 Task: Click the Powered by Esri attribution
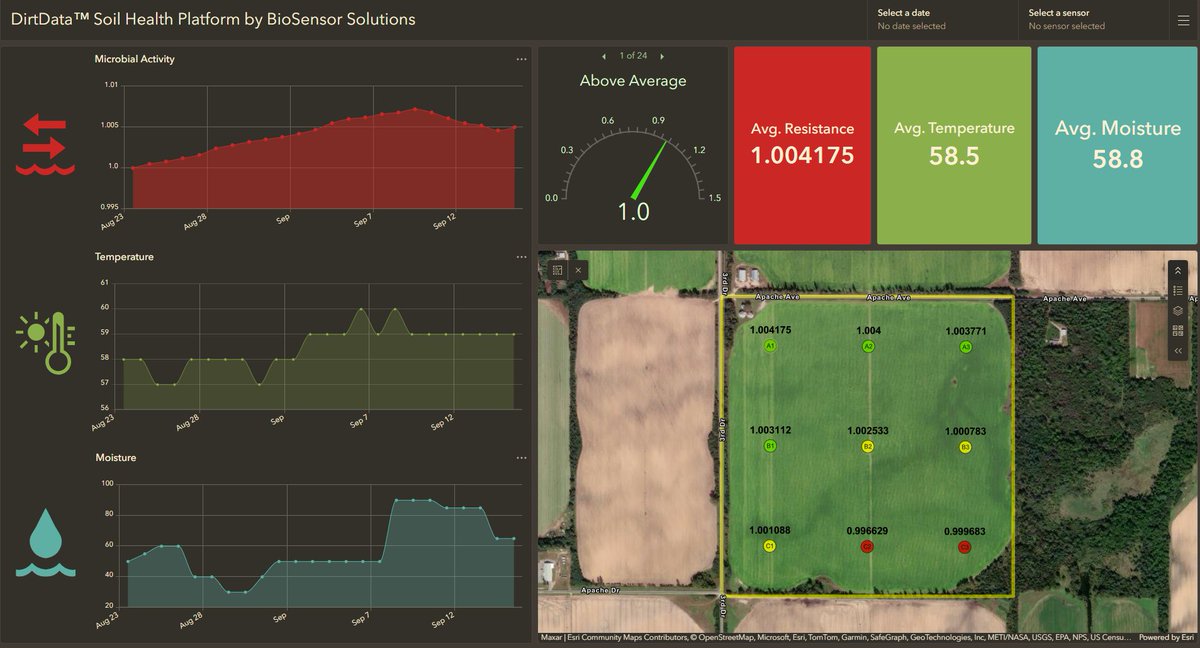pyautogui.click(x=1166, y=637)
